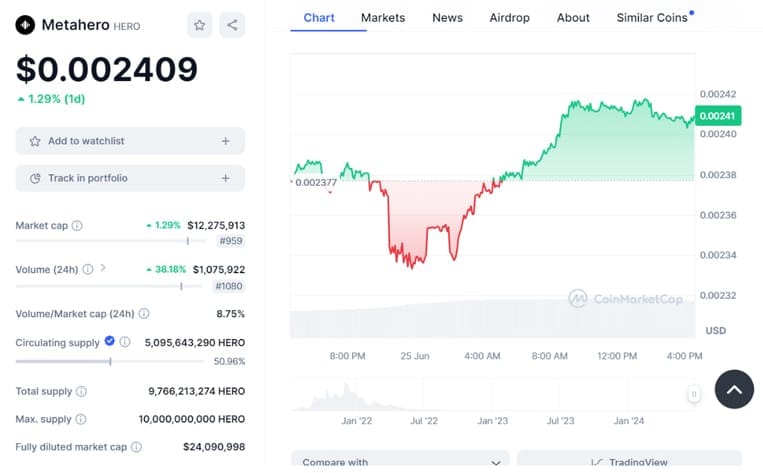Image resolution: width=763 pixels, height=473 pixels.
Task: Click the market cap rank #959 badge
Action: click(230, 241)
